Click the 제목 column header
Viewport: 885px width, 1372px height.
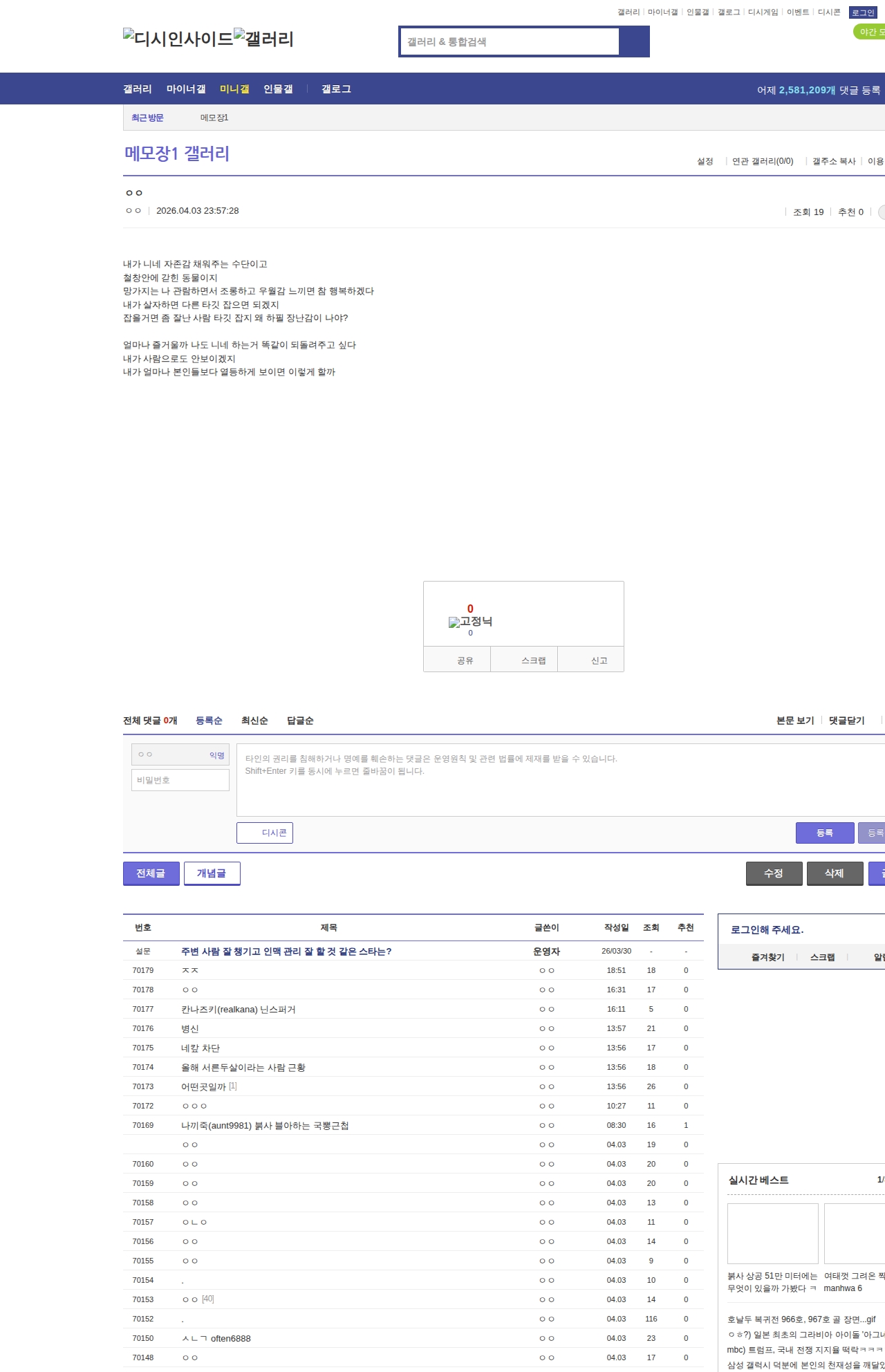tap(329, 928)
